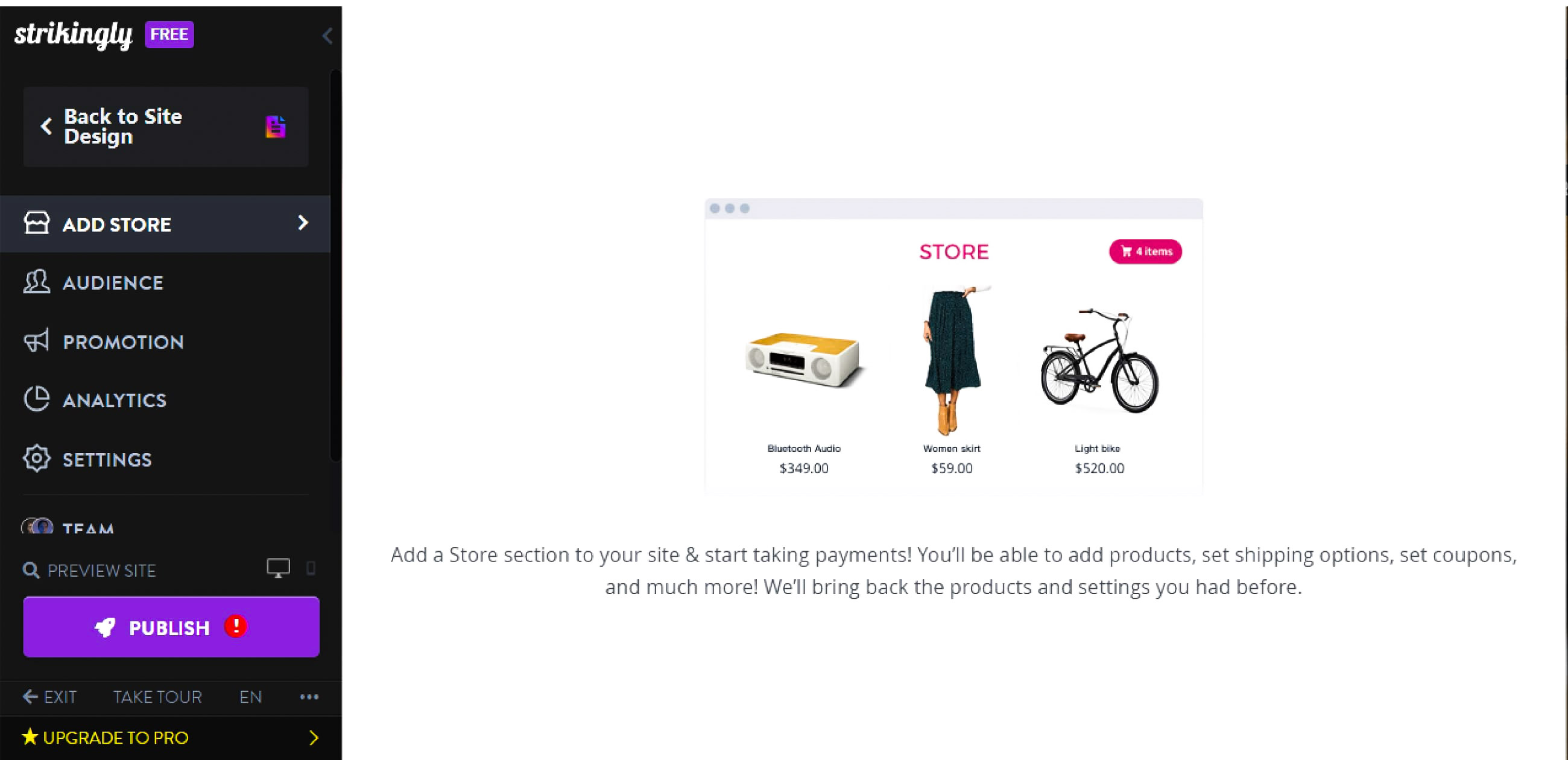Click the Promotion megaphone icon

coord(37,341)
